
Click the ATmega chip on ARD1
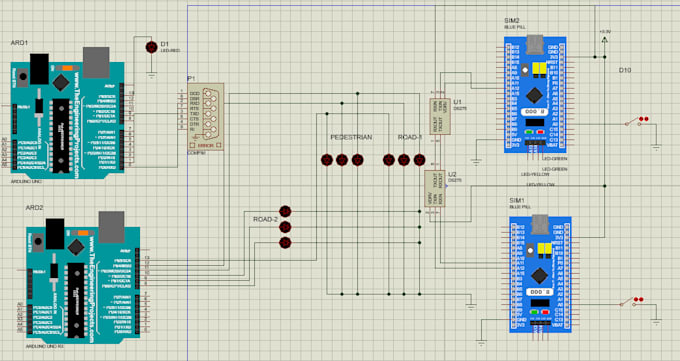coord(61,136)
